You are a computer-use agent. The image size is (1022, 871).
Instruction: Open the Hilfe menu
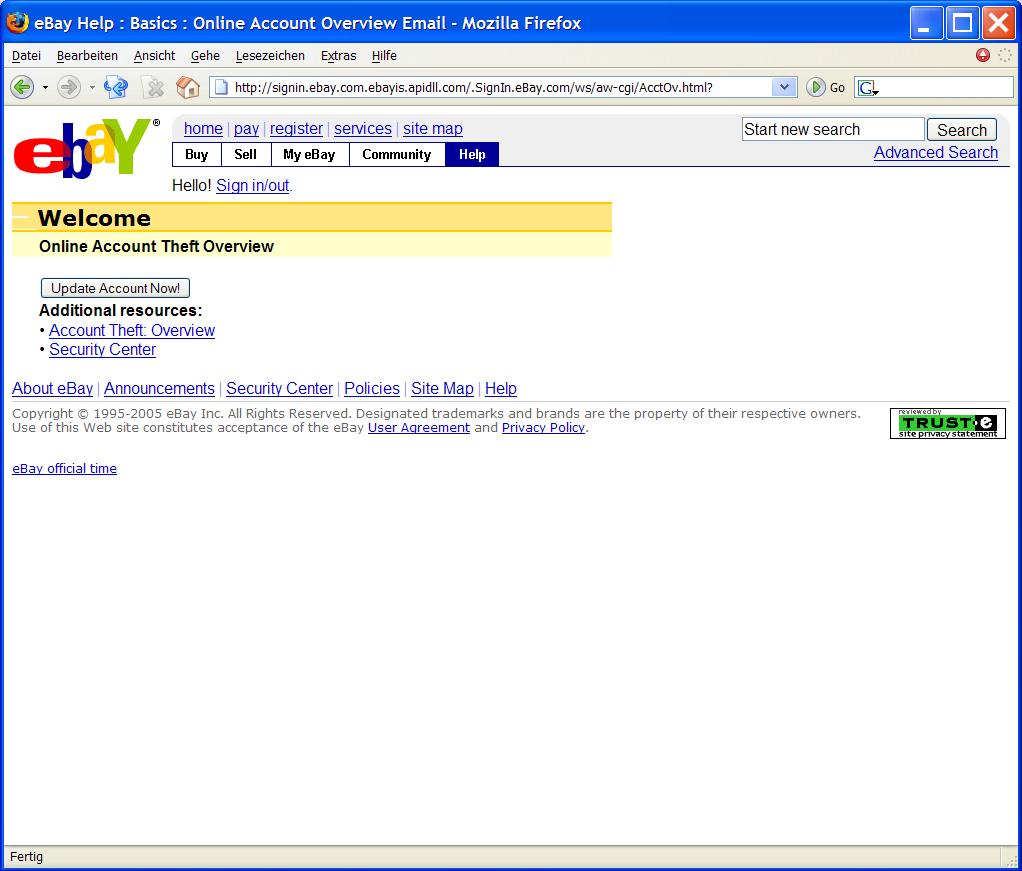pos(384,55)
